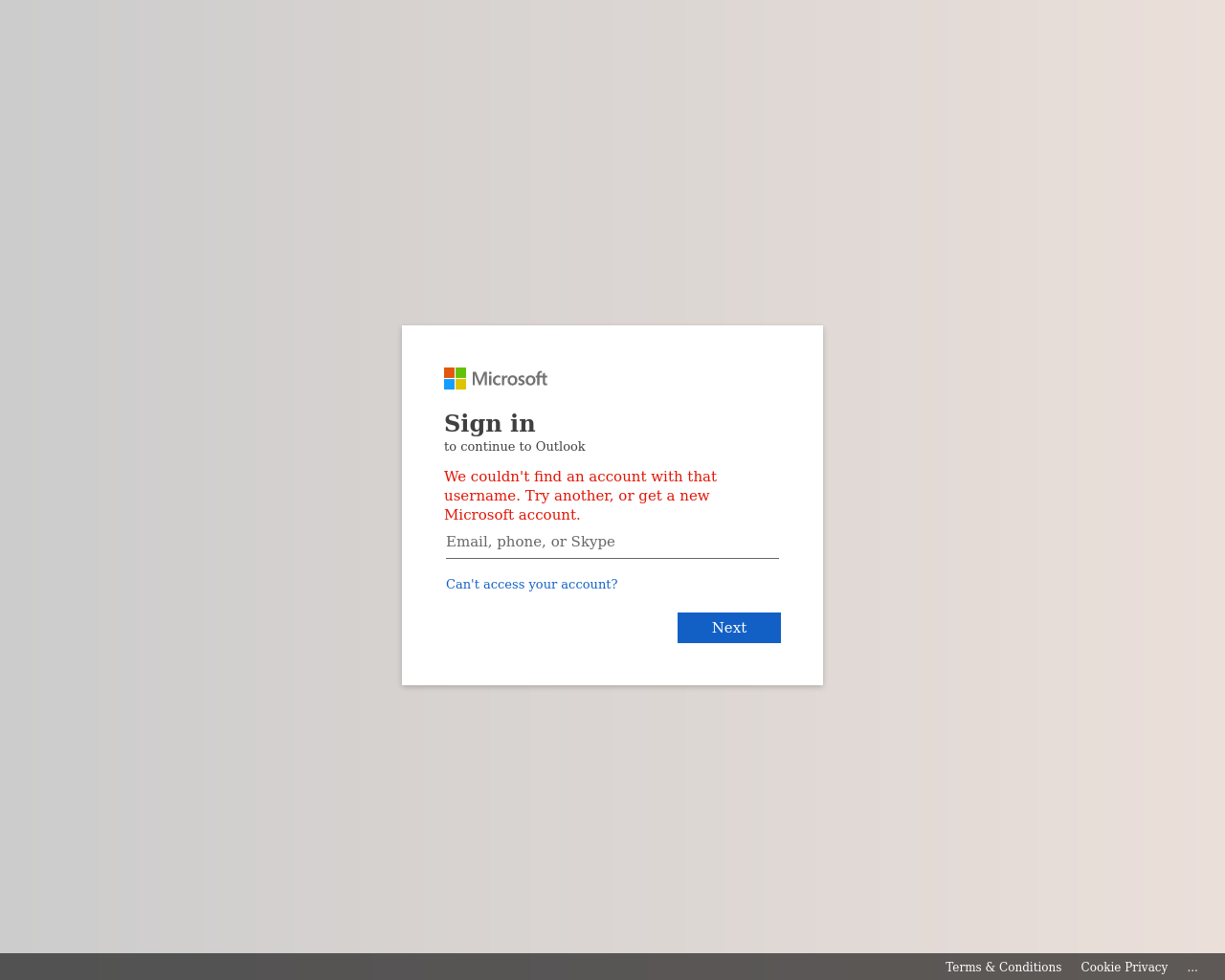This screenshot has width=1225, height=980.
Task: Click the Microsoft logo
Action: click(496, 379)
